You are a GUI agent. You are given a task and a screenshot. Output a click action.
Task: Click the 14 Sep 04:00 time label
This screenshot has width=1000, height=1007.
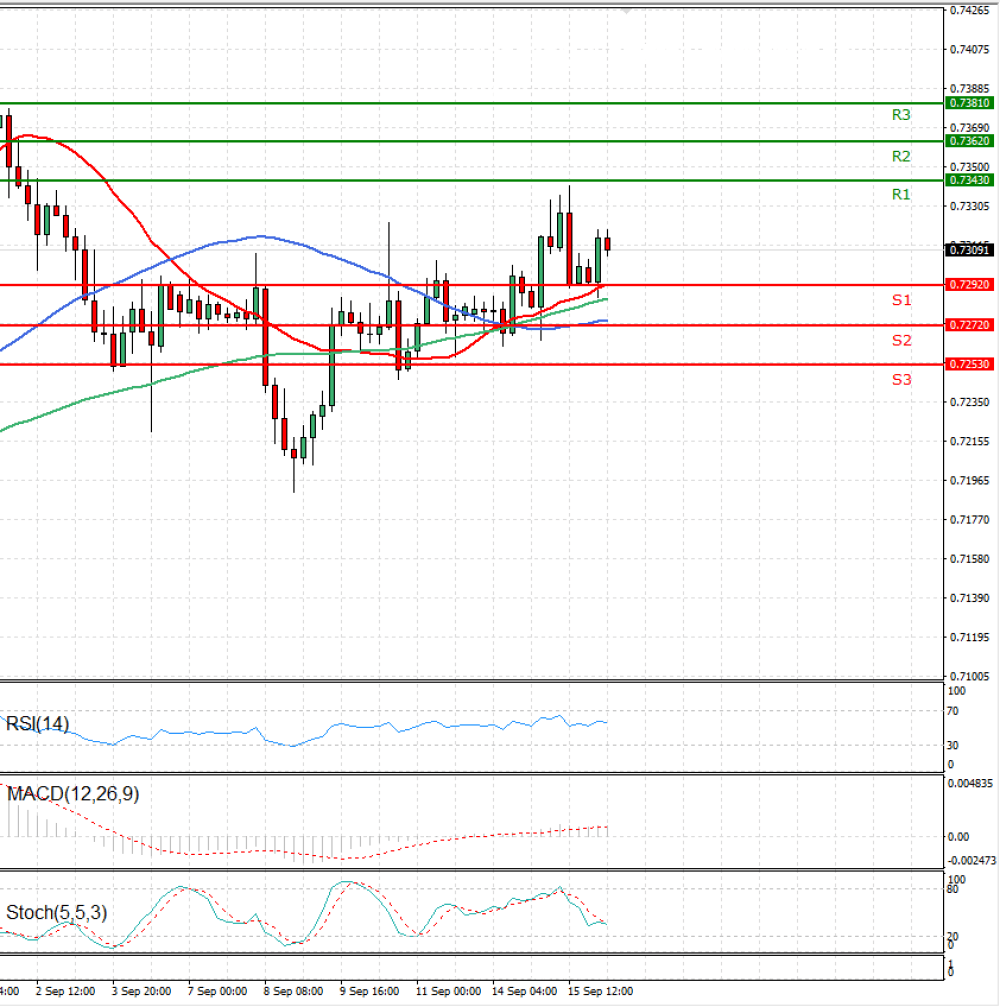(524, 991)
